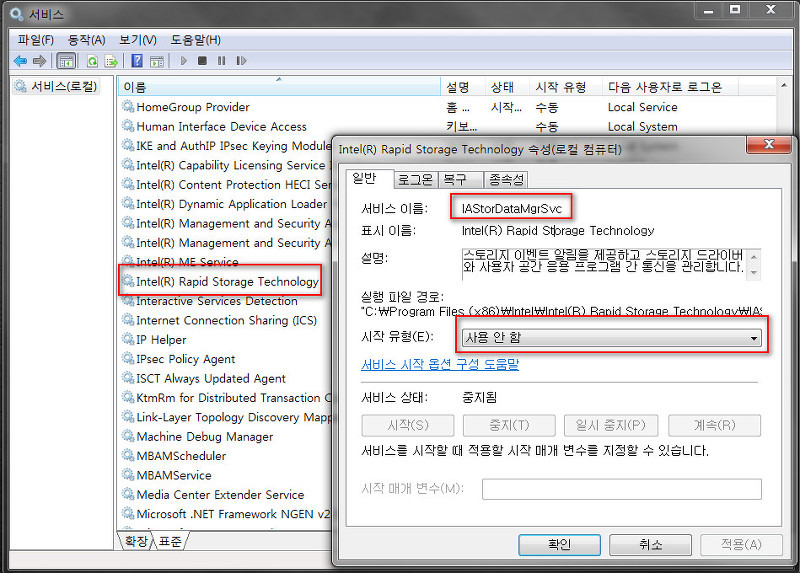Click the Pause Service icon

coord(221,61)
